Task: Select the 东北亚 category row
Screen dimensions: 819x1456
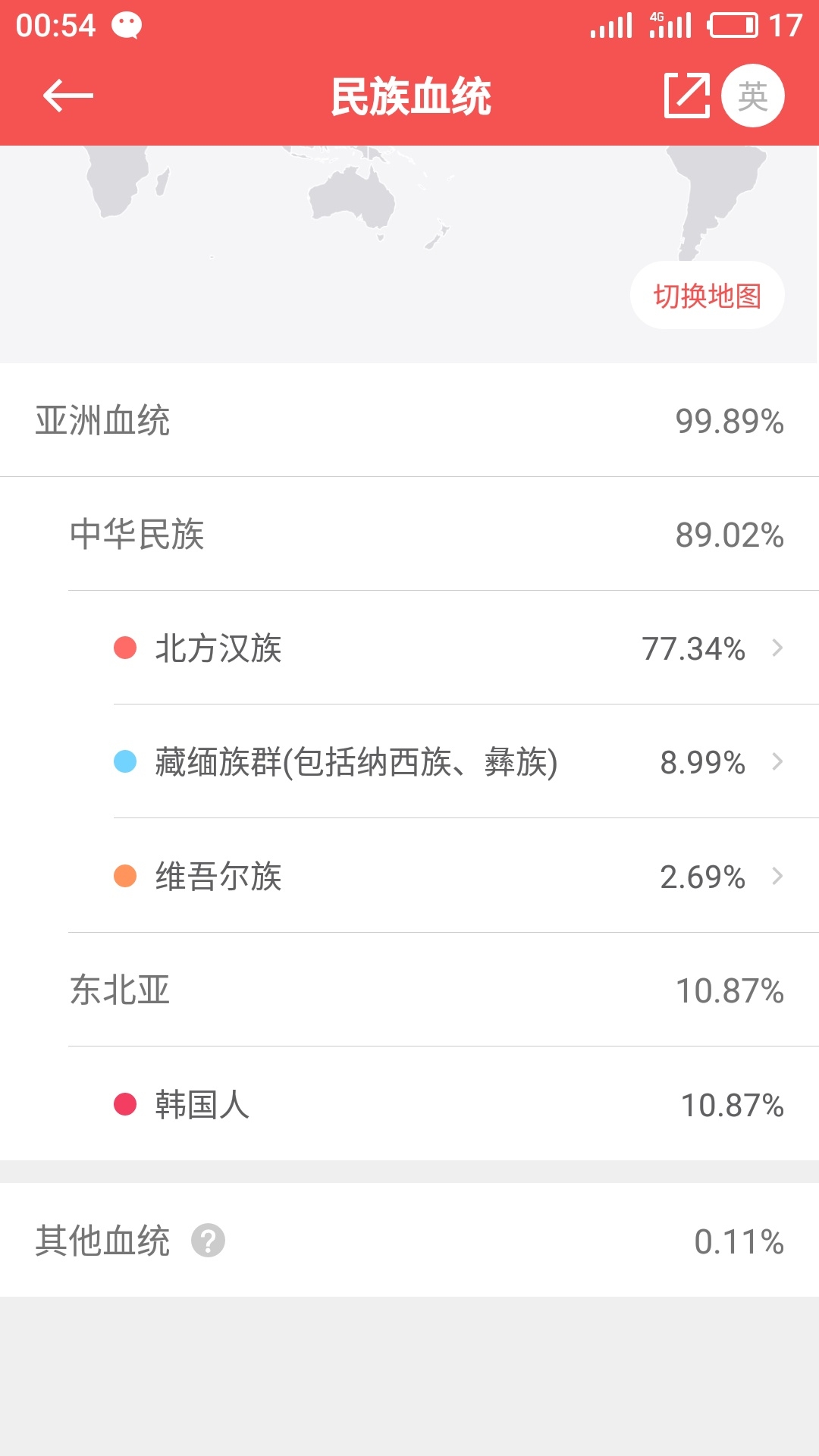Action: coord(409,990)
